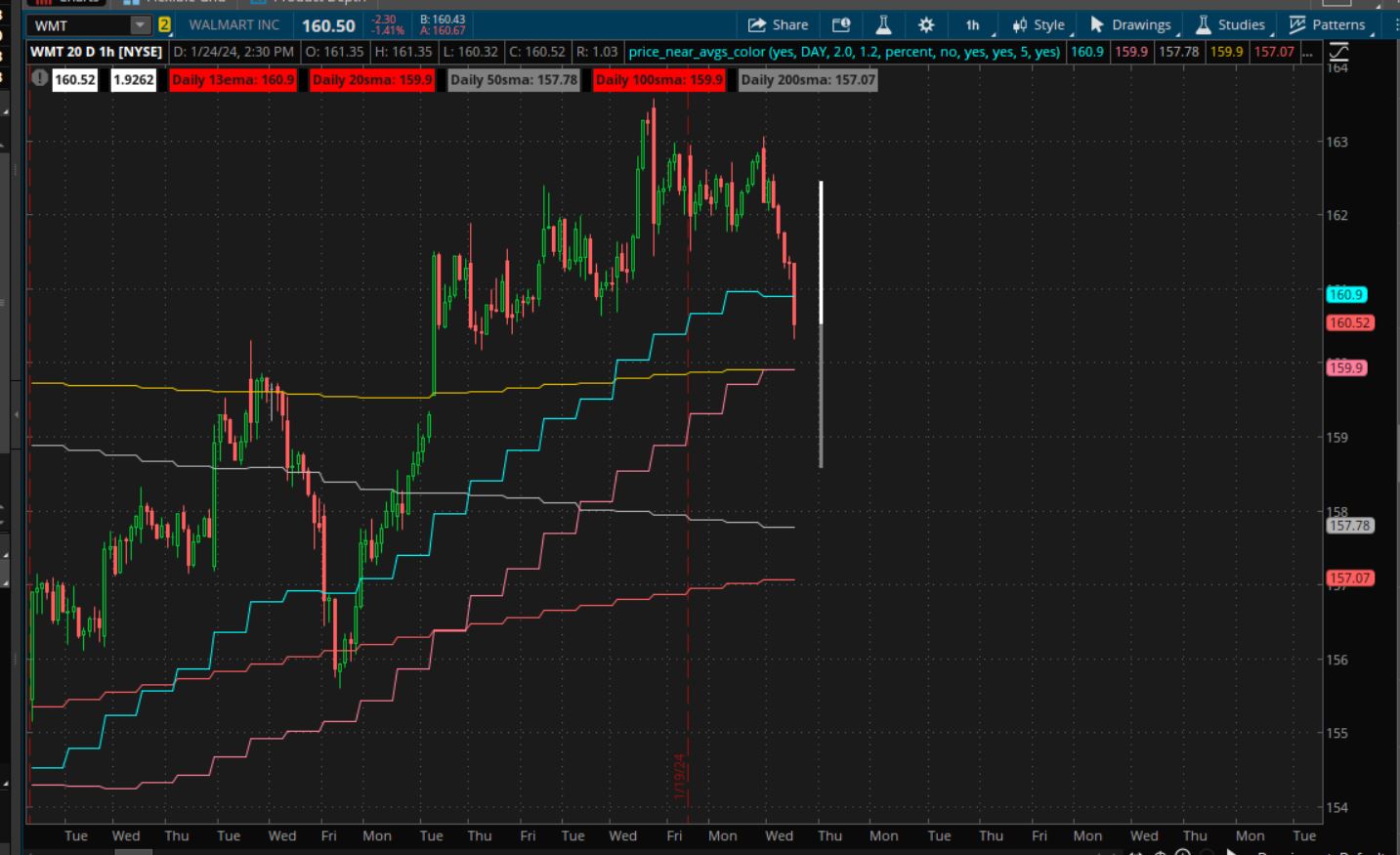
Task: Open the Drawings tools menu
Action: click(x=1130, y=24)
